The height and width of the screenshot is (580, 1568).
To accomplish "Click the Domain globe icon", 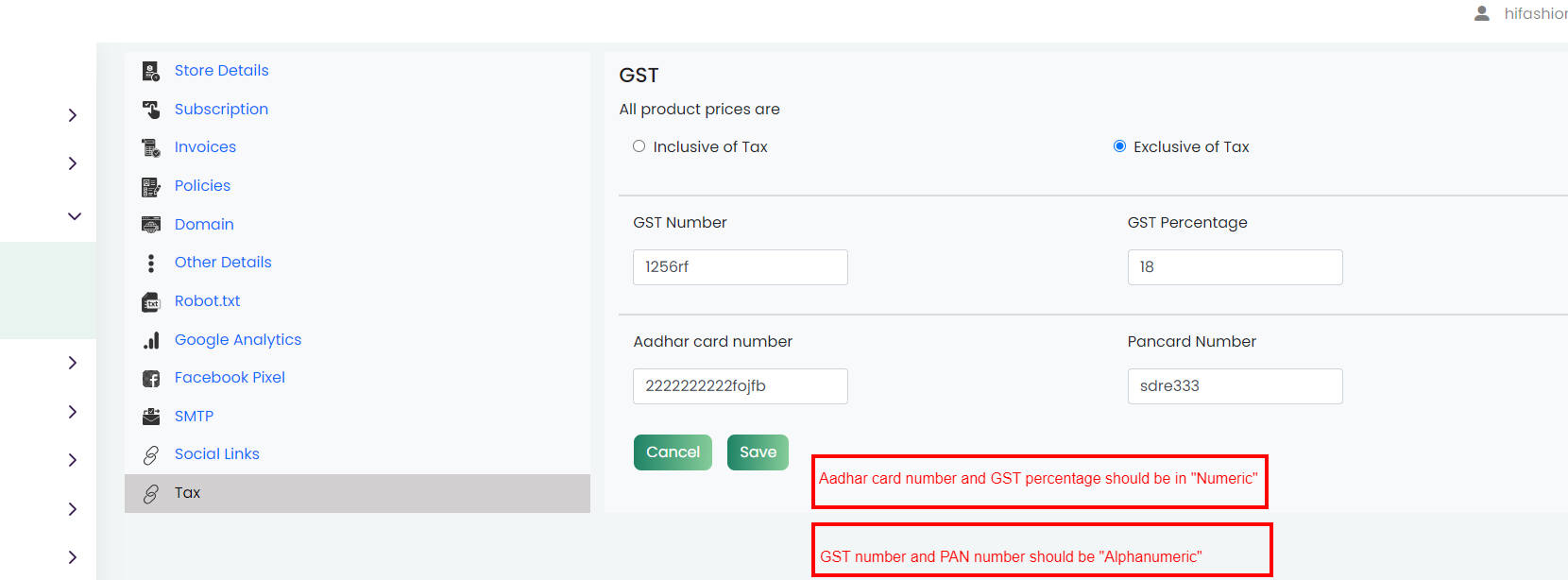I will [x=150, y=224].
